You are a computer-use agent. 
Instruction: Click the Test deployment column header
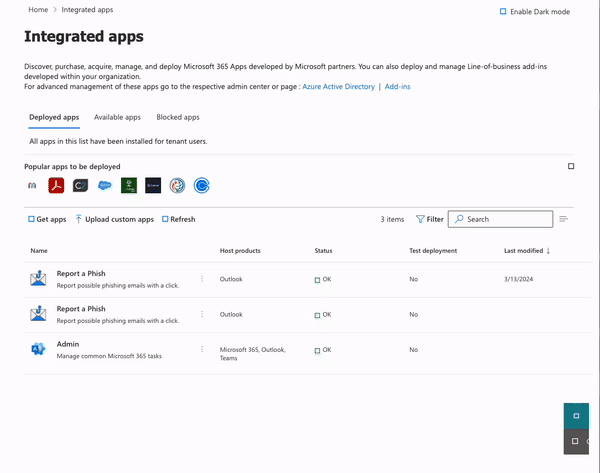point(433,251)
